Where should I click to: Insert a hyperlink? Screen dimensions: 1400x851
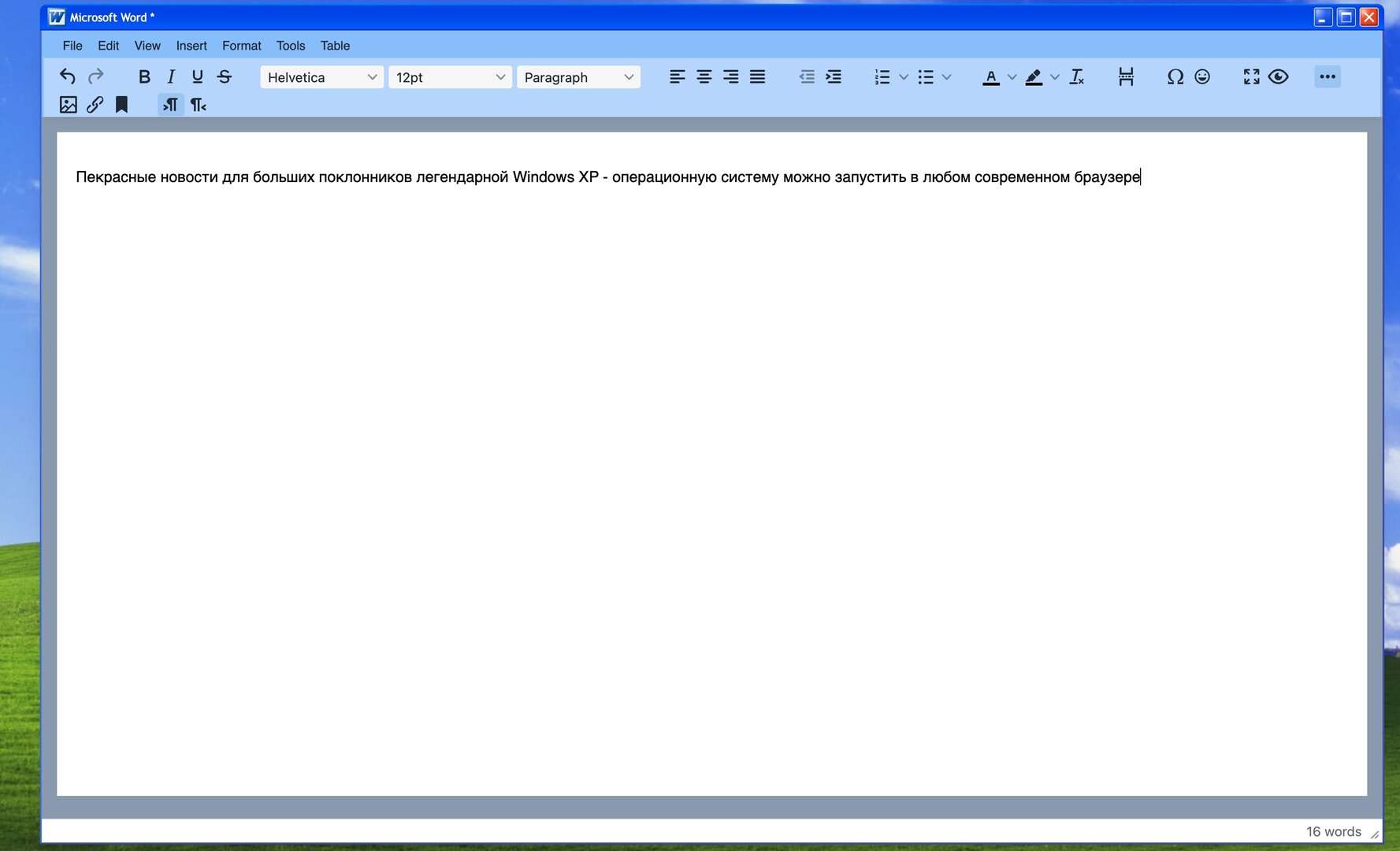point(95,105)
